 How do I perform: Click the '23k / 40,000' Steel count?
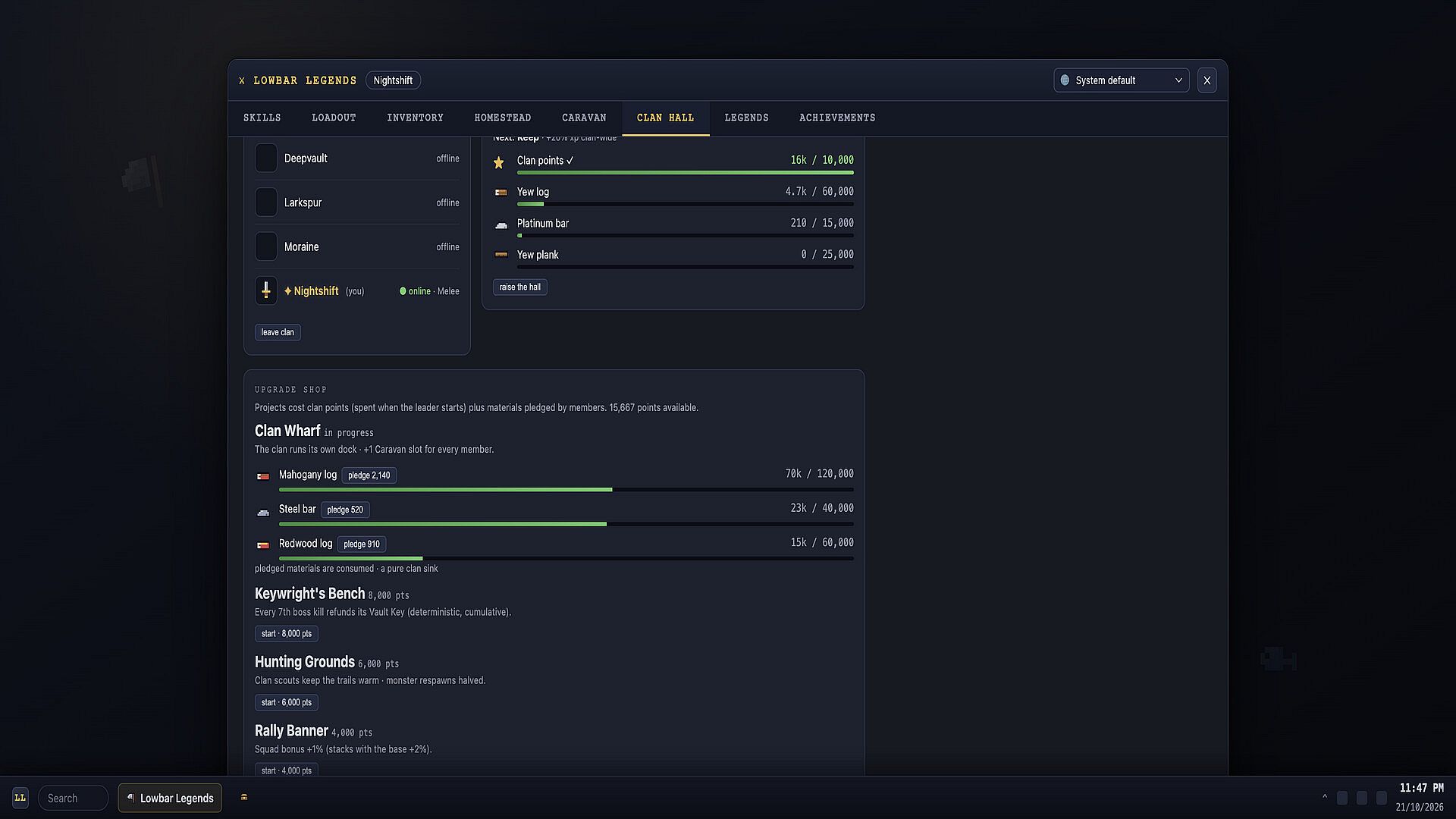(x=822, y=508)
